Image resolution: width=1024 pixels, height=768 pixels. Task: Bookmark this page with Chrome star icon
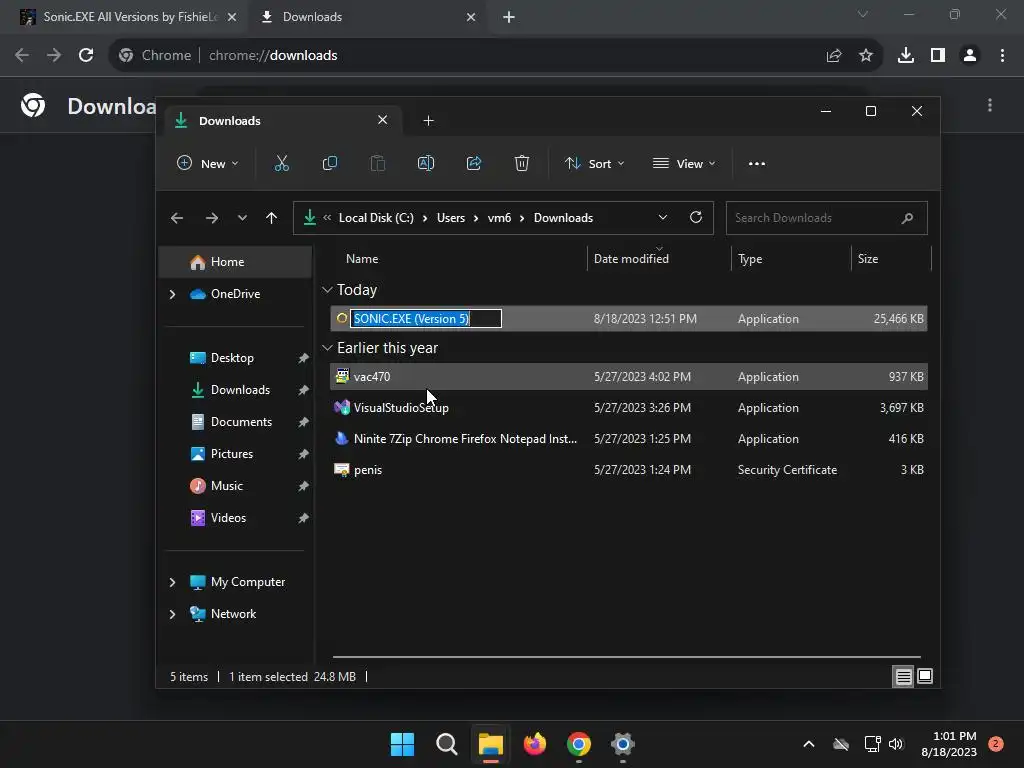(866, 56)
